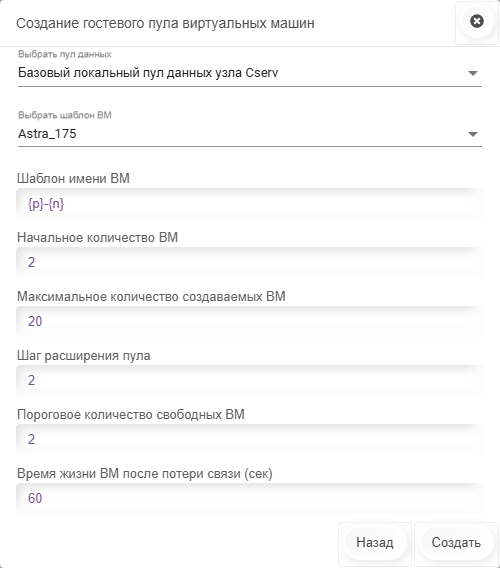Close the guest pool creation dialog
Screen dimensions: 500x568
pyautogui.click(x=476, y=21)
